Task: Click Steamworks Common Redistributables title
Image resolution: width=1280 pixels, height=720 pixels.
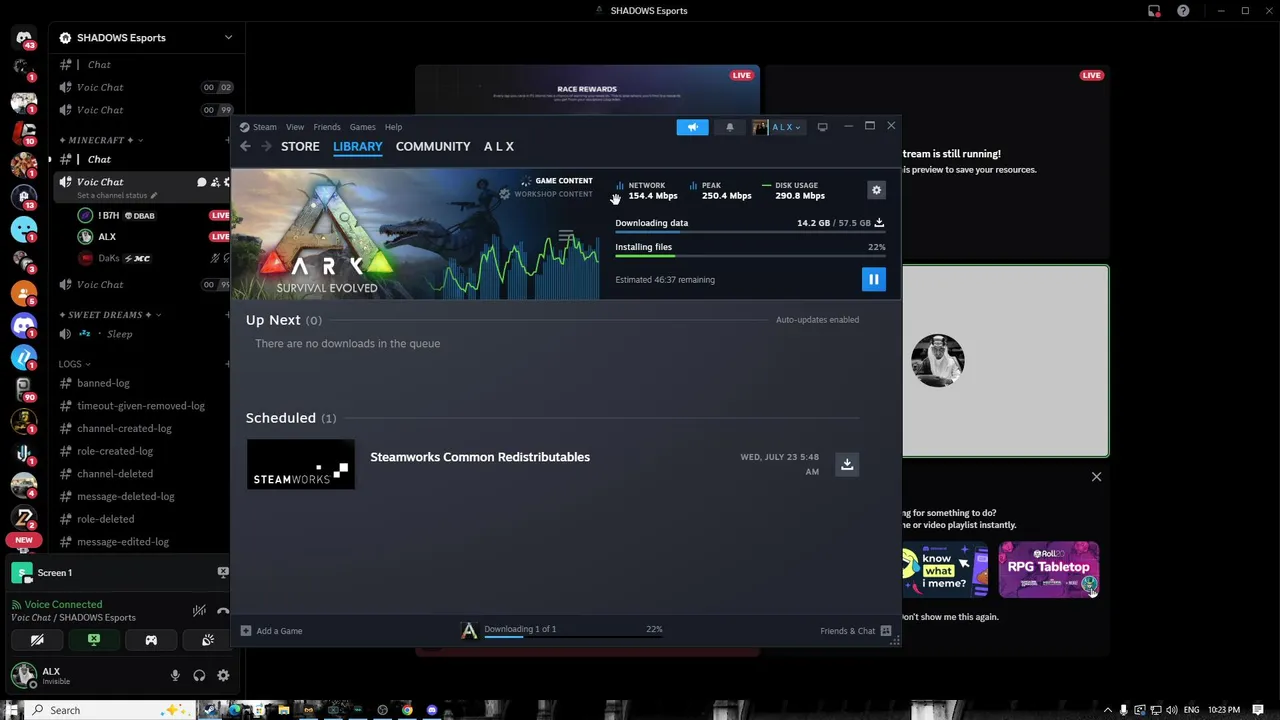Action: coord(480,457)
